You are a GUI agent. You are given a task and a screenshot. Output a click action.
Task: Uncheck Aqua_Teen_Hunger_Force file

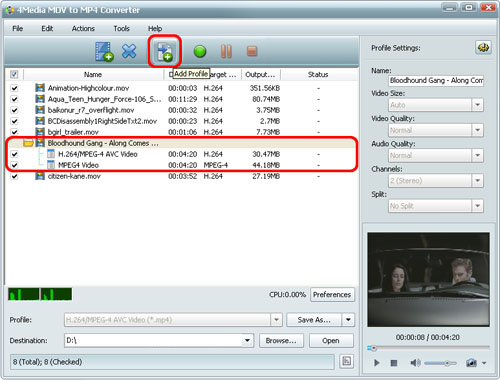pos(14,99)
